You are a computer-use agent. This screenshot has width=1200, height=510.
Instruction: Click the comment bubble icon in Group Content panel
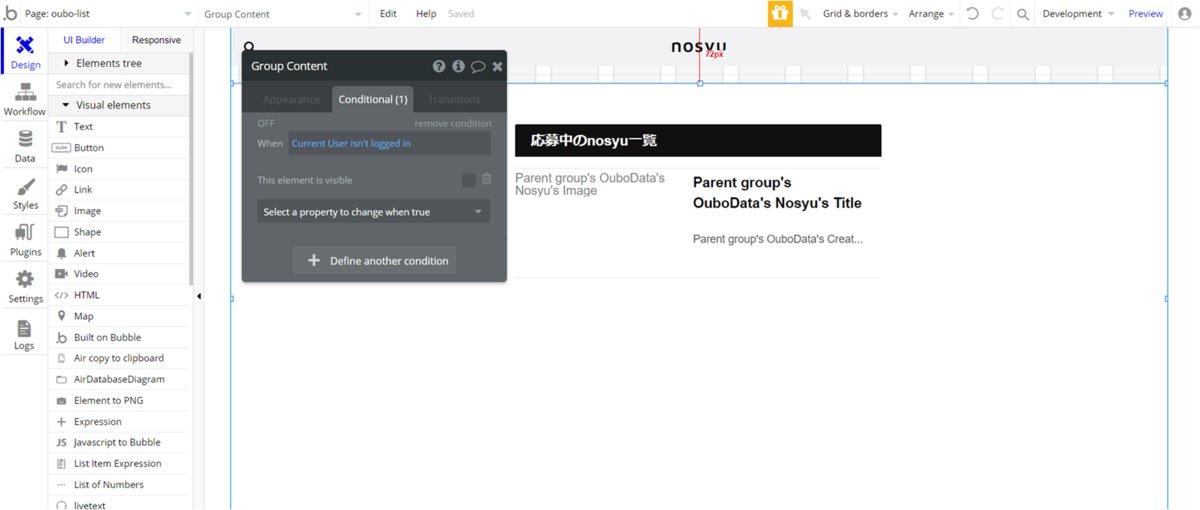tap(478, 66)
